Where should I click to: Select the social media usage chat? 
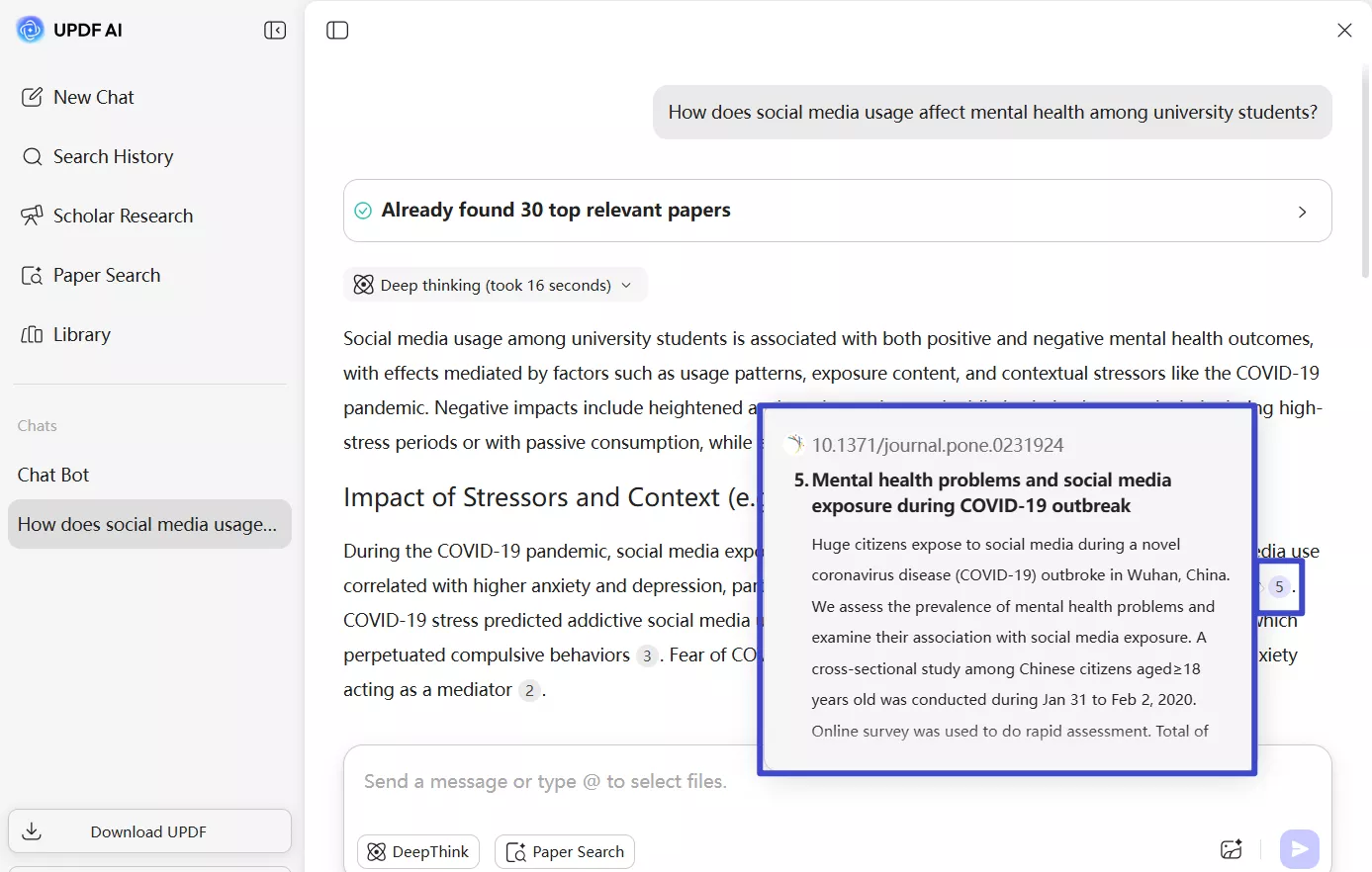tap(149, 524)
